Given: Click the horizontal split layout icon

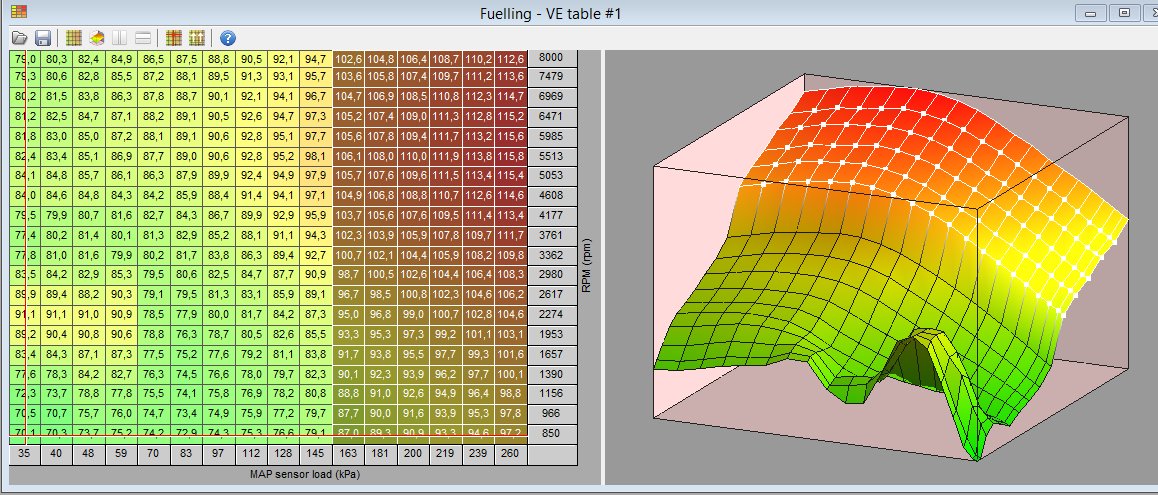Looking at the screenshot, I should coord(143,38).
